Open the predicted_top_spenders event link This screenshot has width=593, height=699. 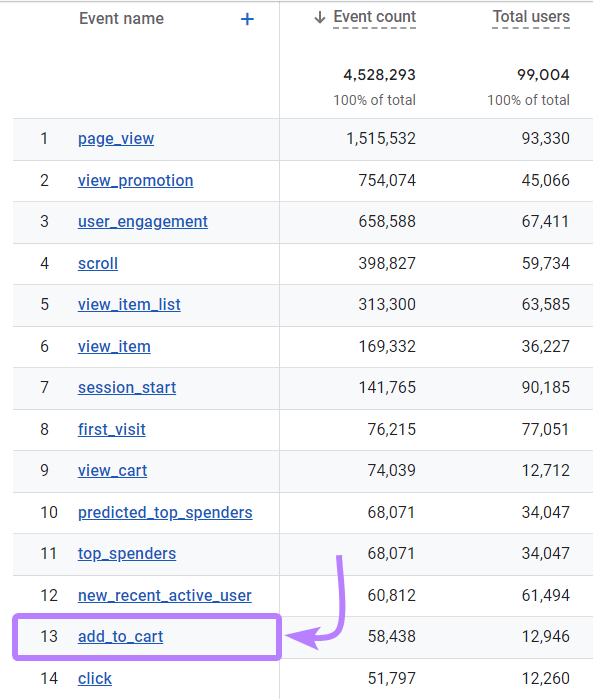point(165,512)
